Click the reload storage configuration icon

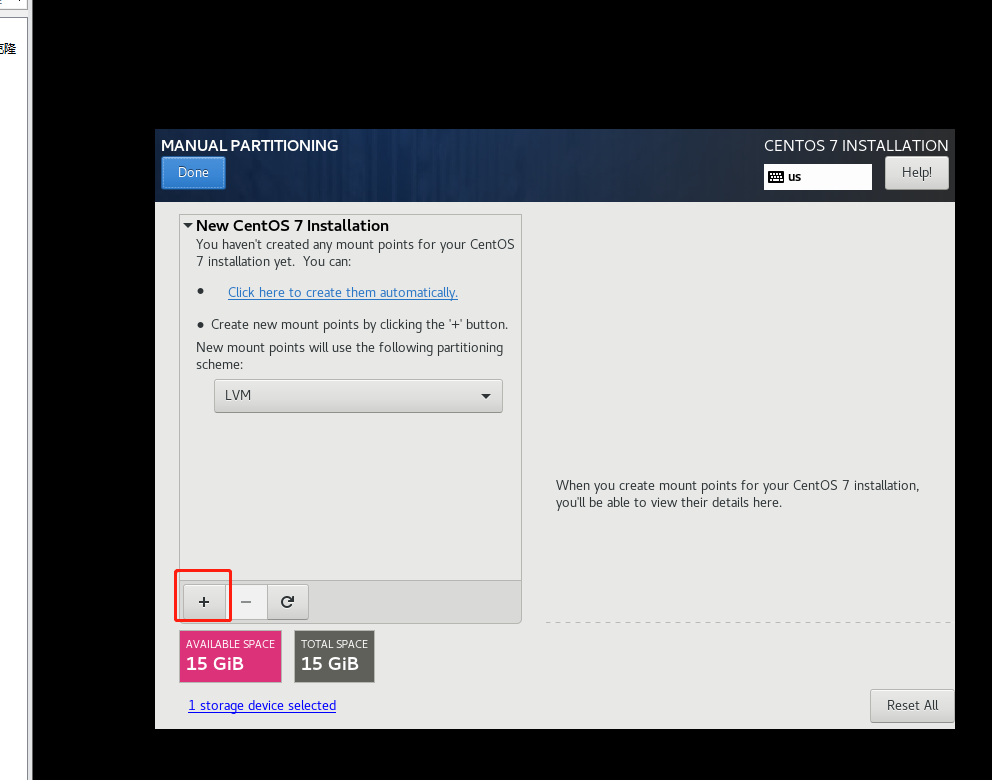(287, 602)
